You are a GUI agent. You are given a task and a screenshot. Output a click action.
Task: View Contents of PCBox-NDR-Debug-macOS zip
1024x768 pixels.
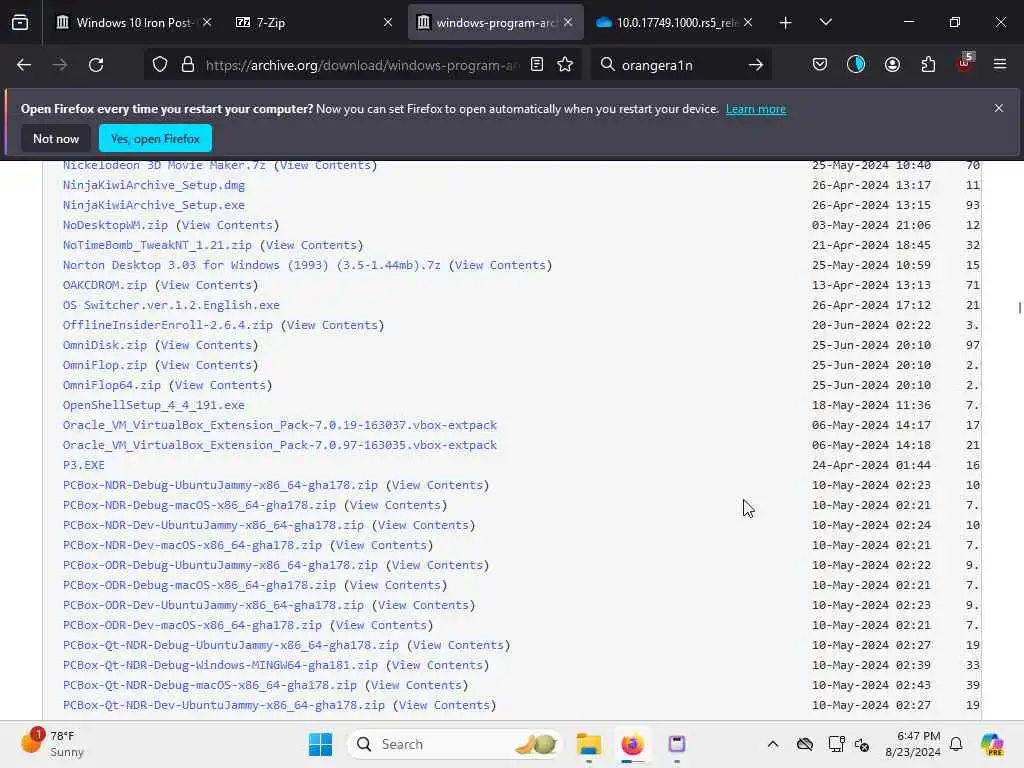pos(395,505)
